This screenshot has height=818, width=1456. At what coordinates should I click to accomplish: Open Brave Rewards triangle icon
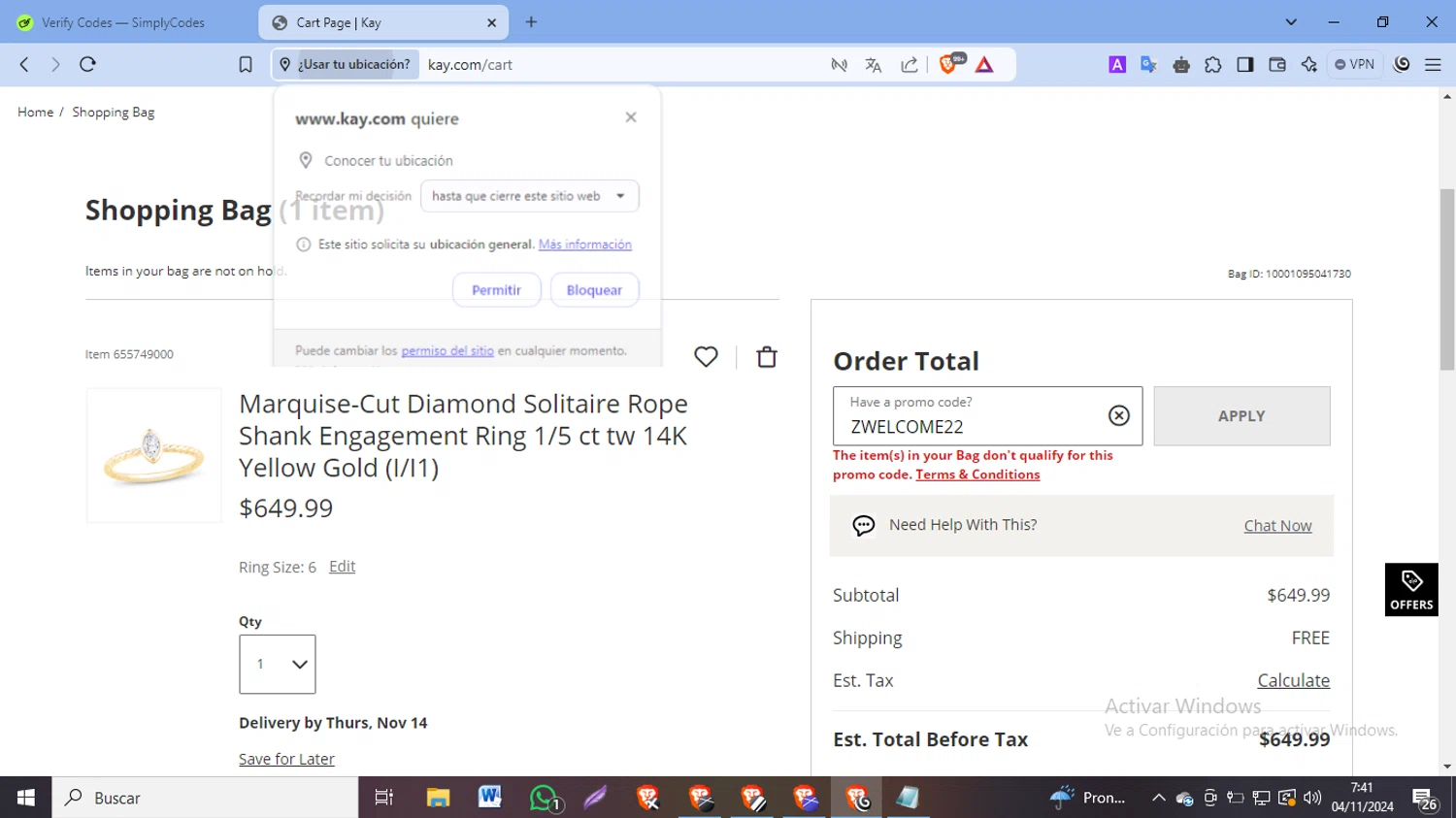click(984, 65)
